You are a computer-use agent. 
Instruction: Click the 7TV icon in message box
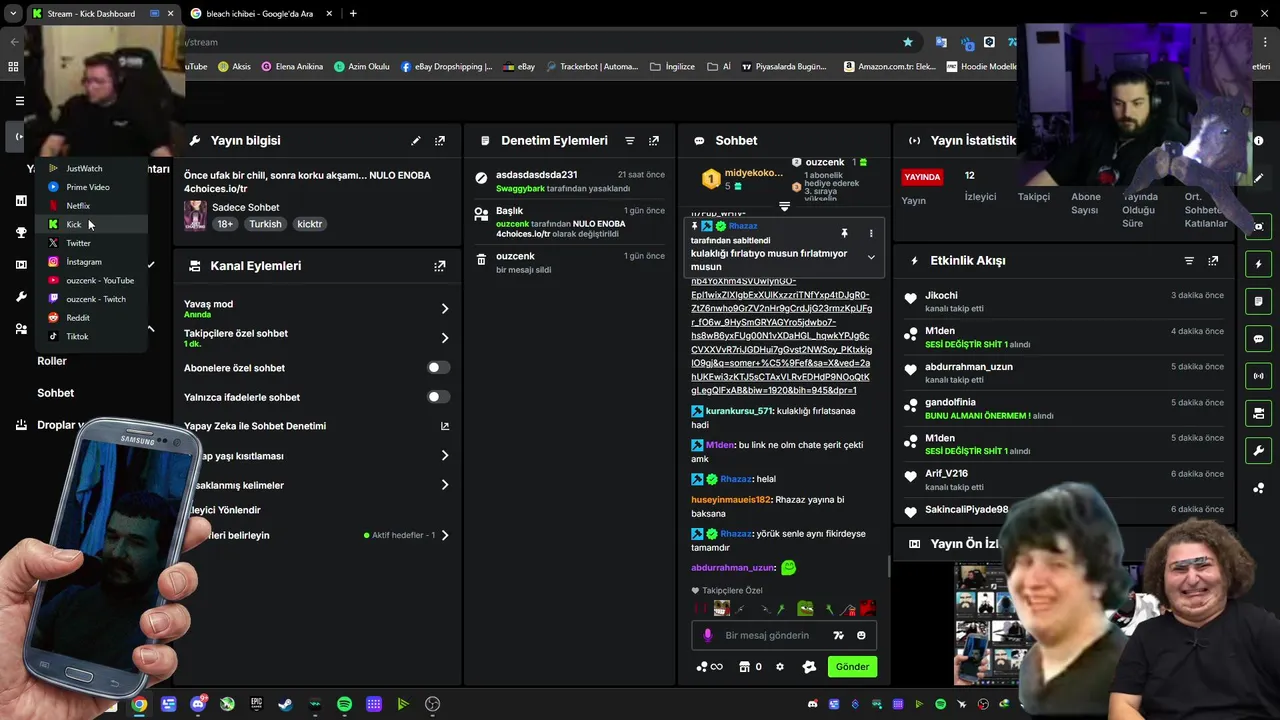click(838, 635)
